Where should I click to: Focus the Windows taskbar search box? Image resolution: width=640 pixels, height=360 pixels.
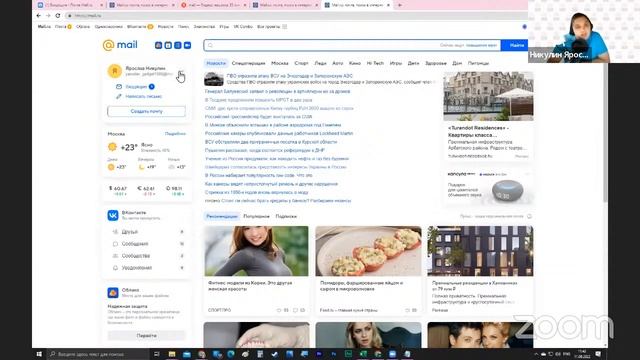pos(98,354)
